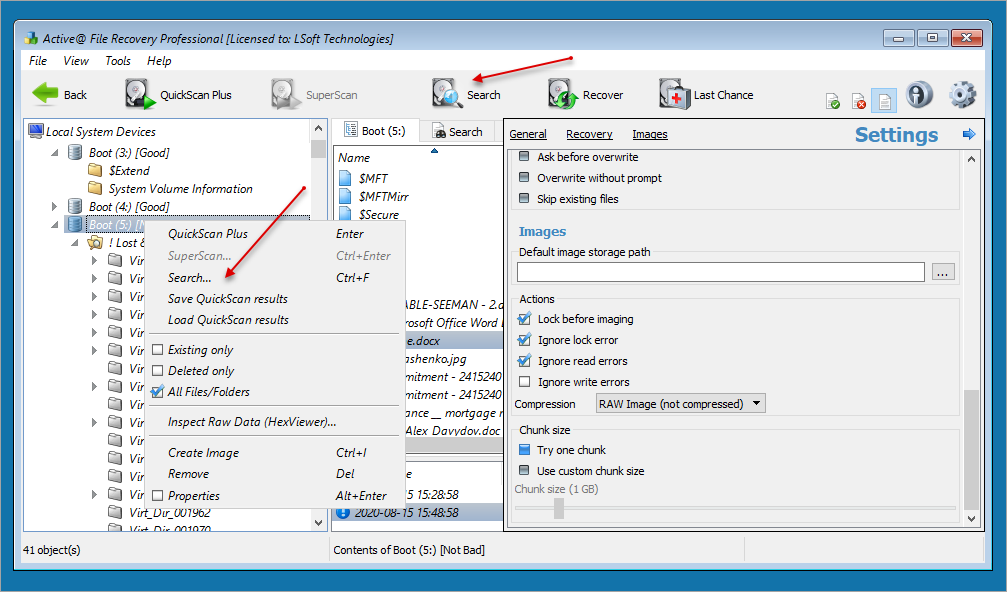Collapse Settings panel with blue arrow

pyautogui.click(x=969, y=134)
